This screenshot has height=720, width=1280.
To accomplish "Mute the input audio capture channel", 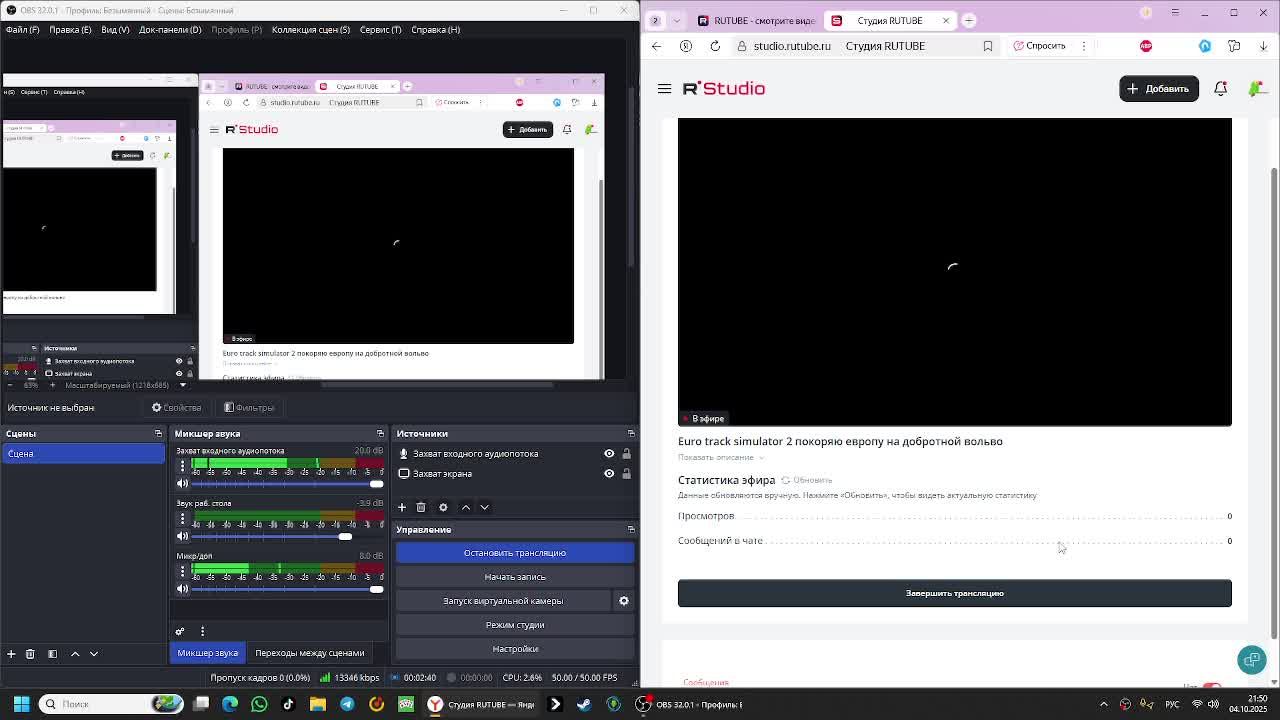I will click(x=182, y=484).
